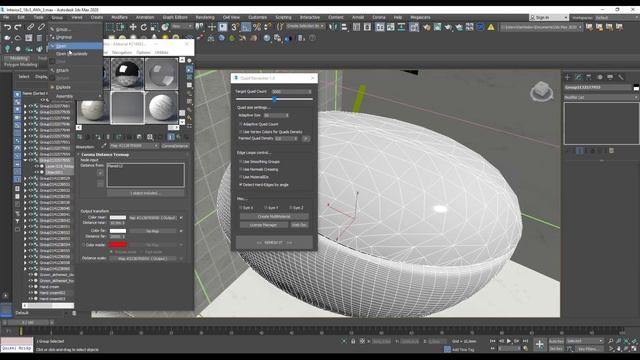Screen dimensions: 640x360
Task: Activate the Select and Rotate tool
Action: point(144,27)
